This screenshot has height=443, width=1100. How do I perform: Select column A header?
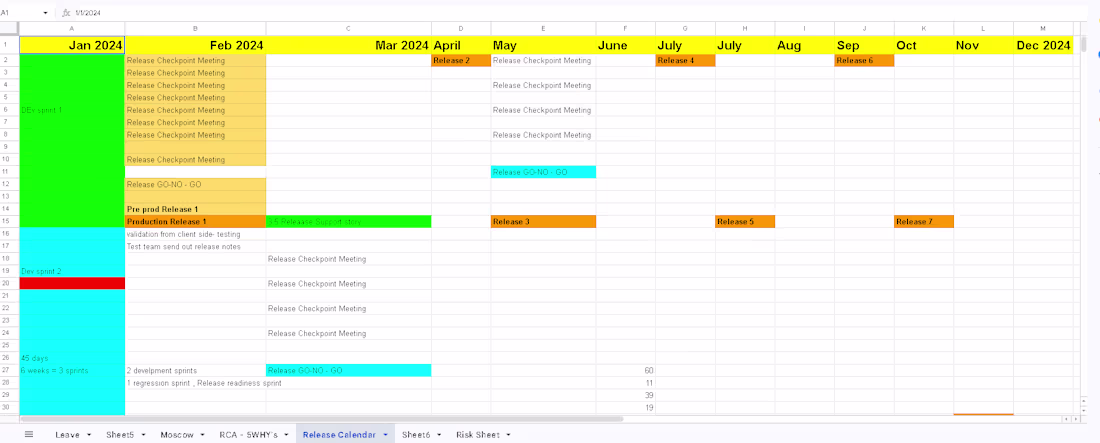tap(72, 28)
